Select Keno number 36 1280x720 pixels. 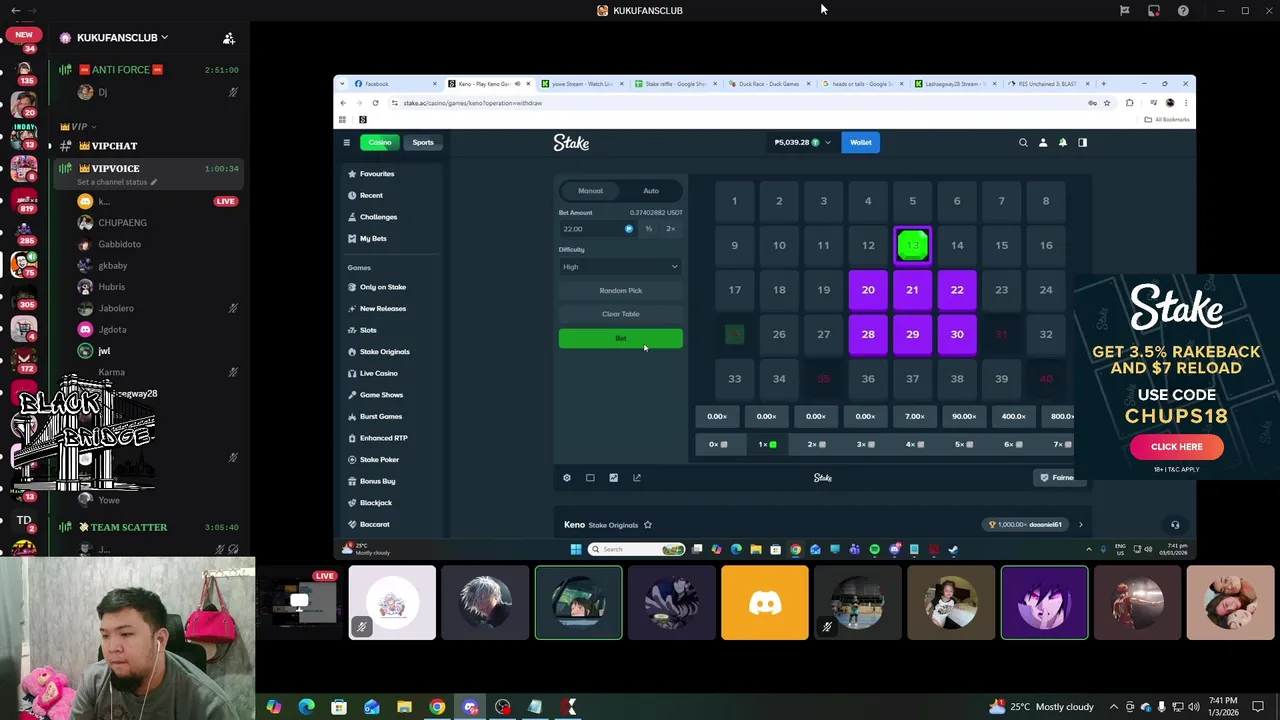pos(868,379)
